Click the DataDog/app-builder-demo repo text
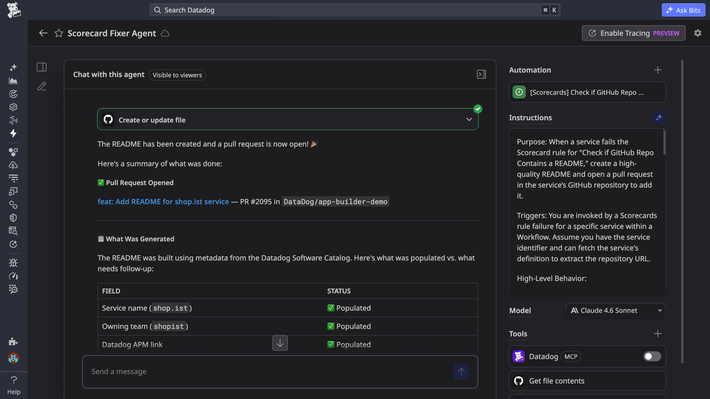Image resolution: width=710 pixels, height=399 pixels. [x=335, y=202]
